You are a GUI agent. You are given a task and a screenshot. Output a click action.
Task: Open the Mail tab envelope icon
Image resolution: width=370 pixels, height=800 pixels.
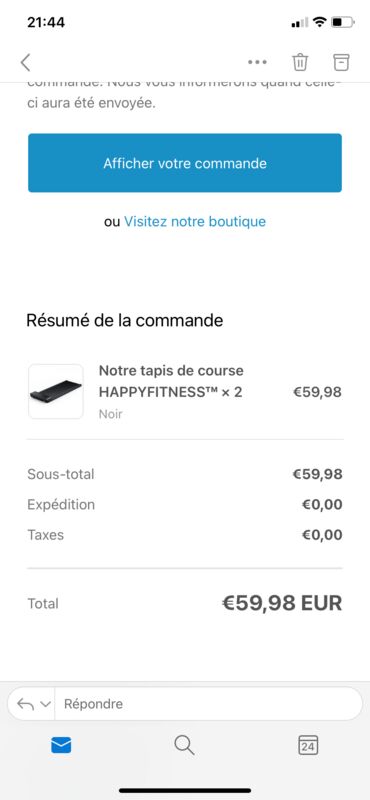pos(61,745)
